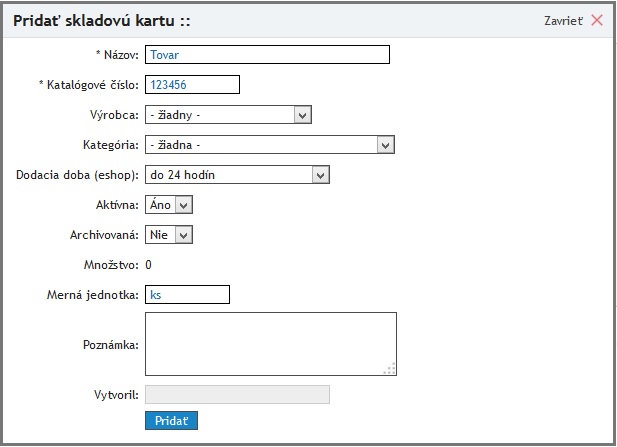Open the Aktívna dropdown showing Áno
This screenshot has height=447, width=617.
168,204
